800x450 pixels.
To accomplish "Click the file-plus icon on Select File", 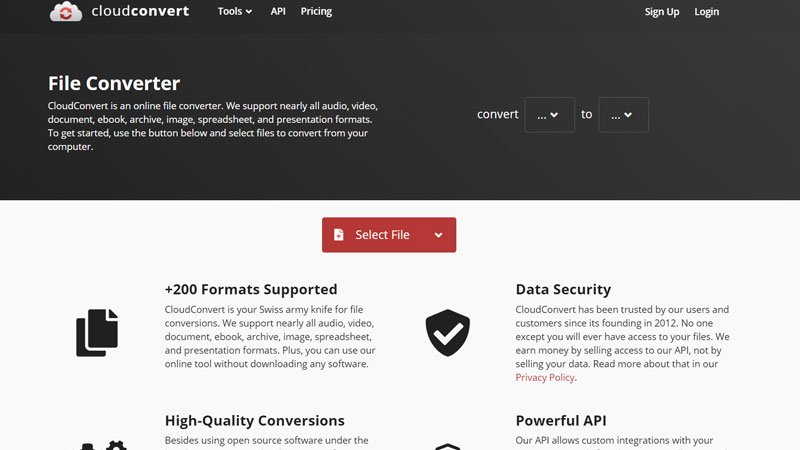I will pyautogui.click(x=338, y=235).
